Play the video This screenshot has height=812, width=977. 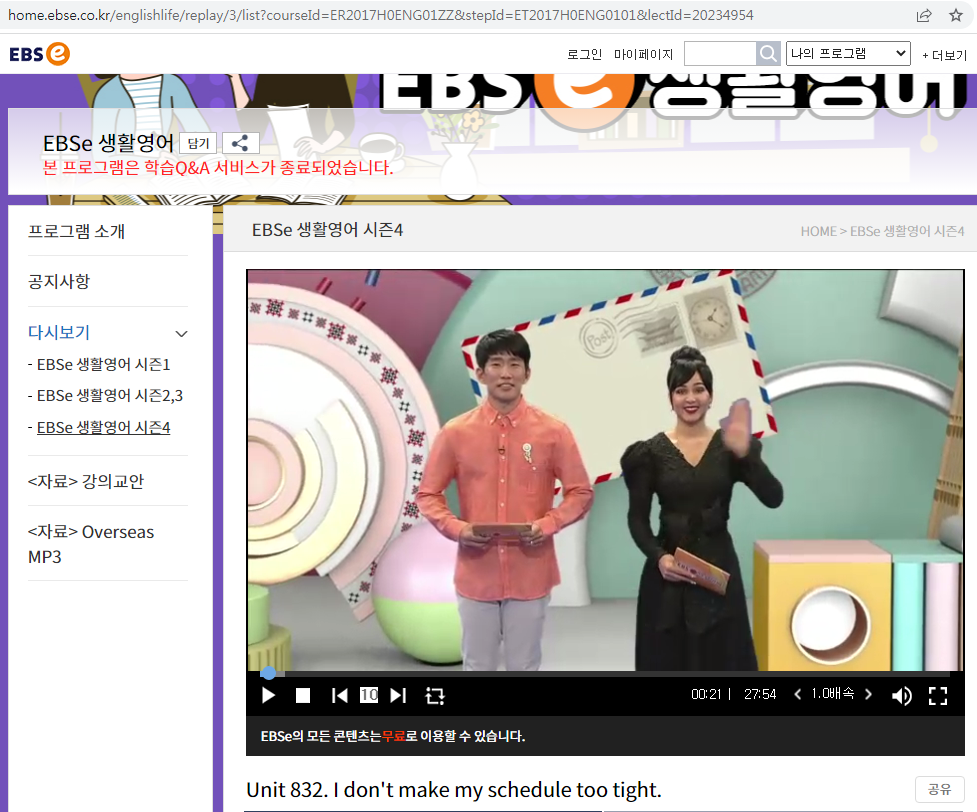point(269,695)
